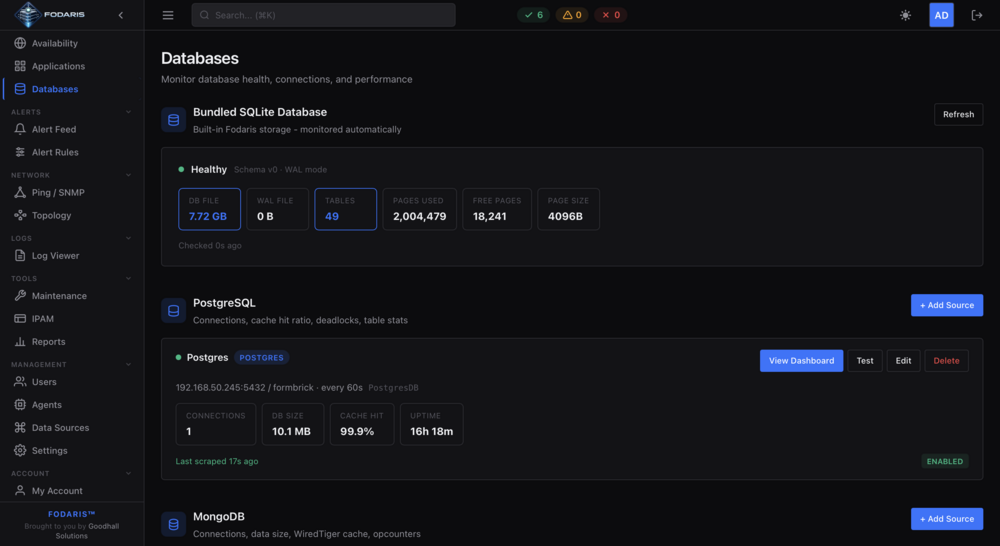1000x546 pixels.
Task: Click the red error count badge
Action: coord(610,15)
